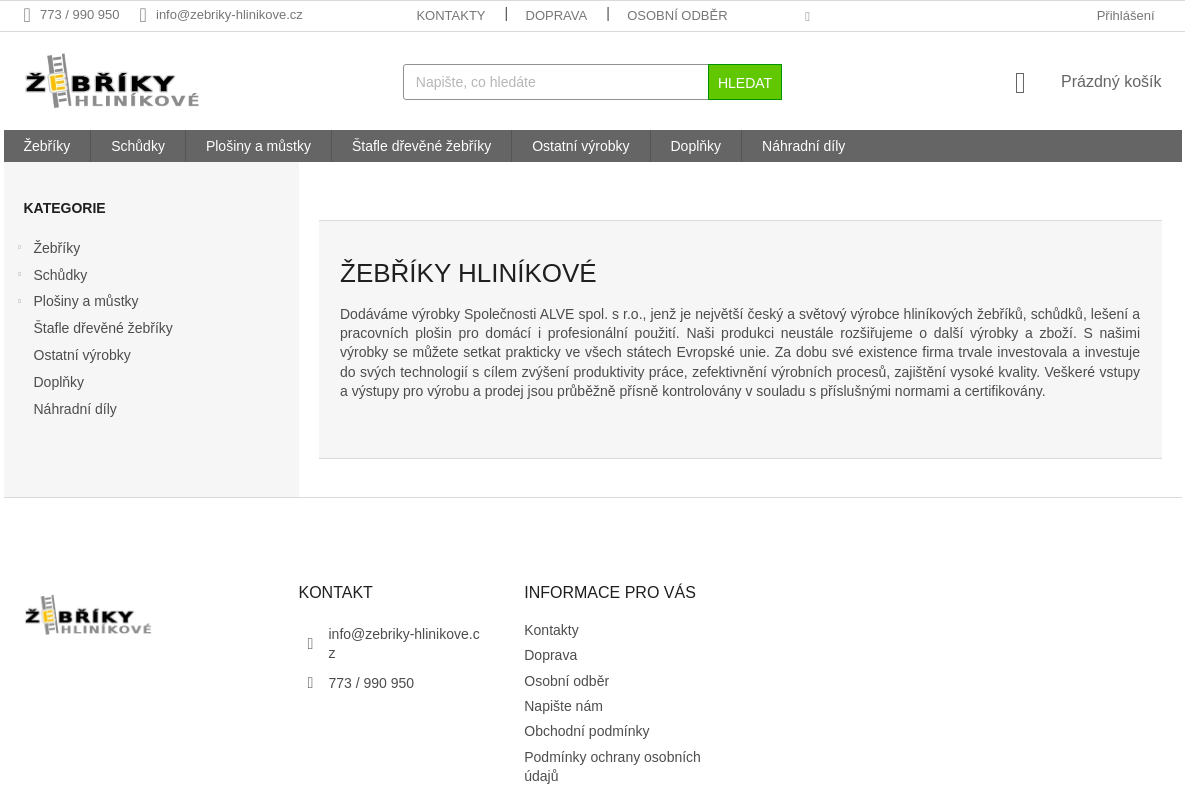1200x800 pixels.
Task: Open the Žebříky navigation menu
Action: coord(46,146)
